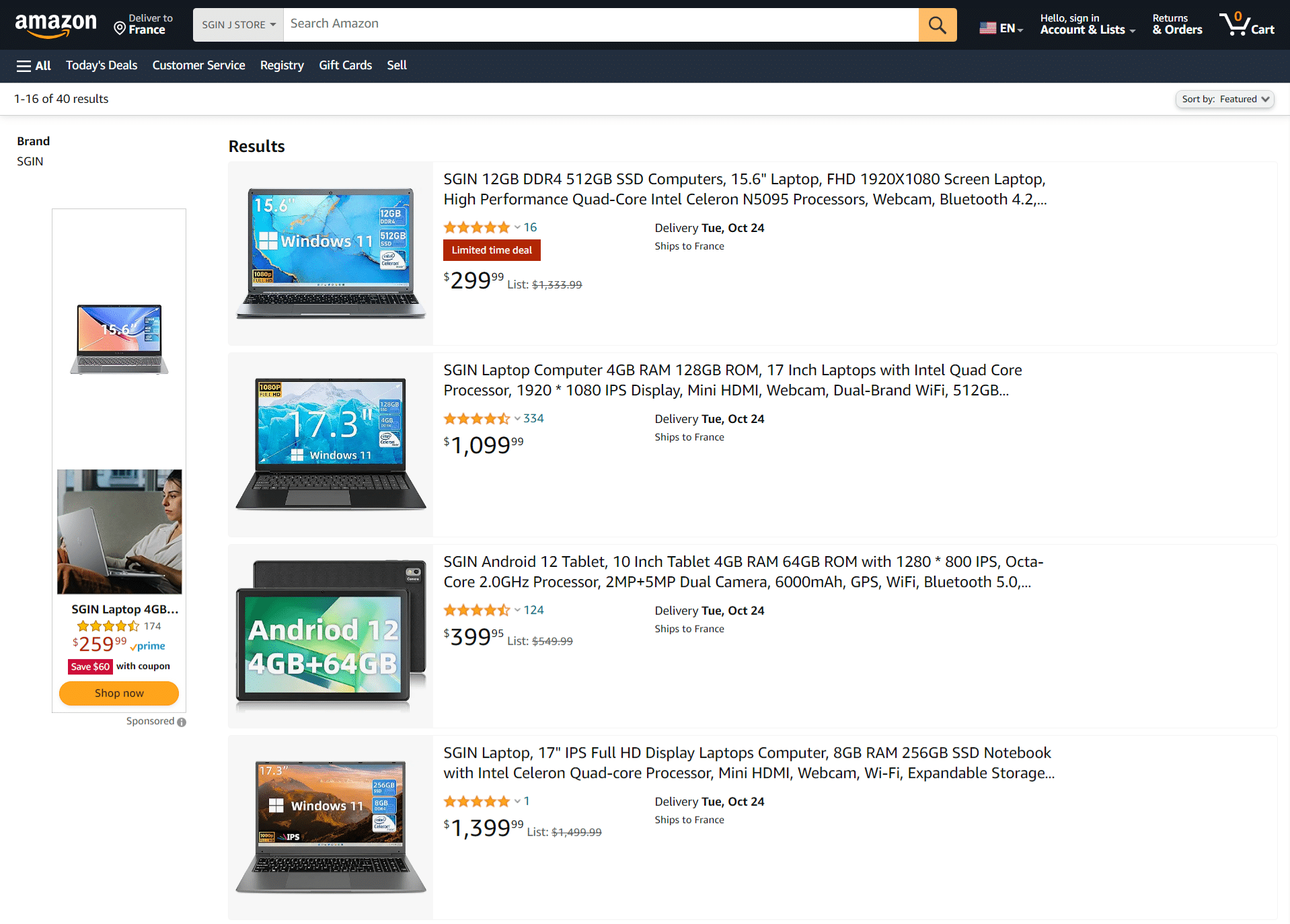1290x924 pixels.
Task: Click into the Search Amazon field
Action: pos(601,25)
